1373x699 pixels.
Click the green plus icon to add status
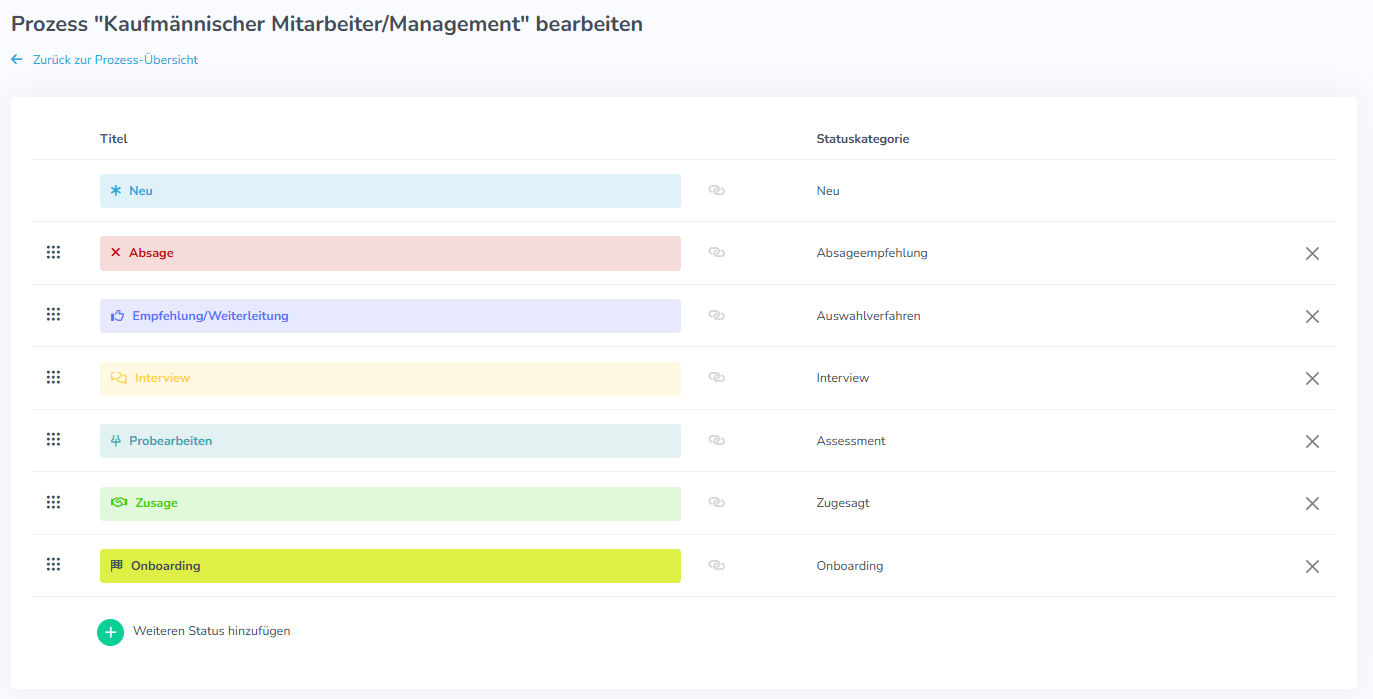pyautogui.click(x=110, y=632)
